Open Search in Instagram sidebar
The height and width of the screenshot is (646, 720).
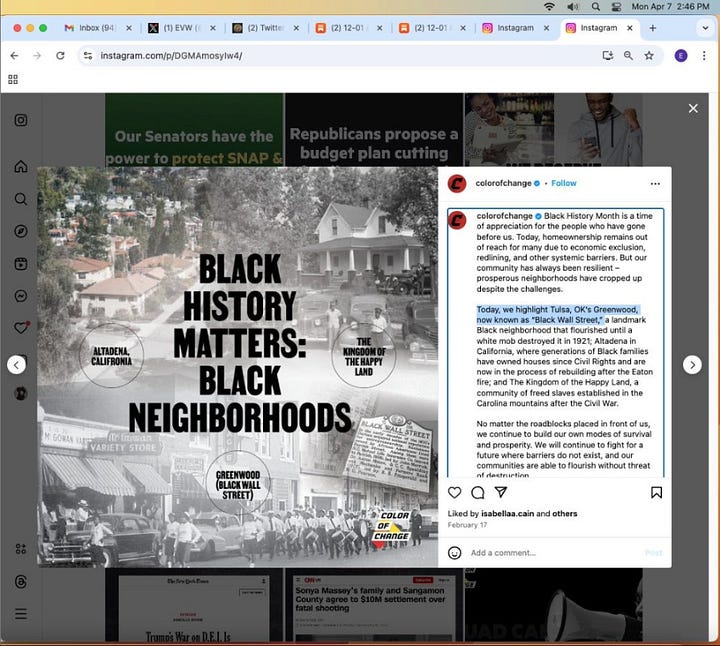[x=21, y=199]
